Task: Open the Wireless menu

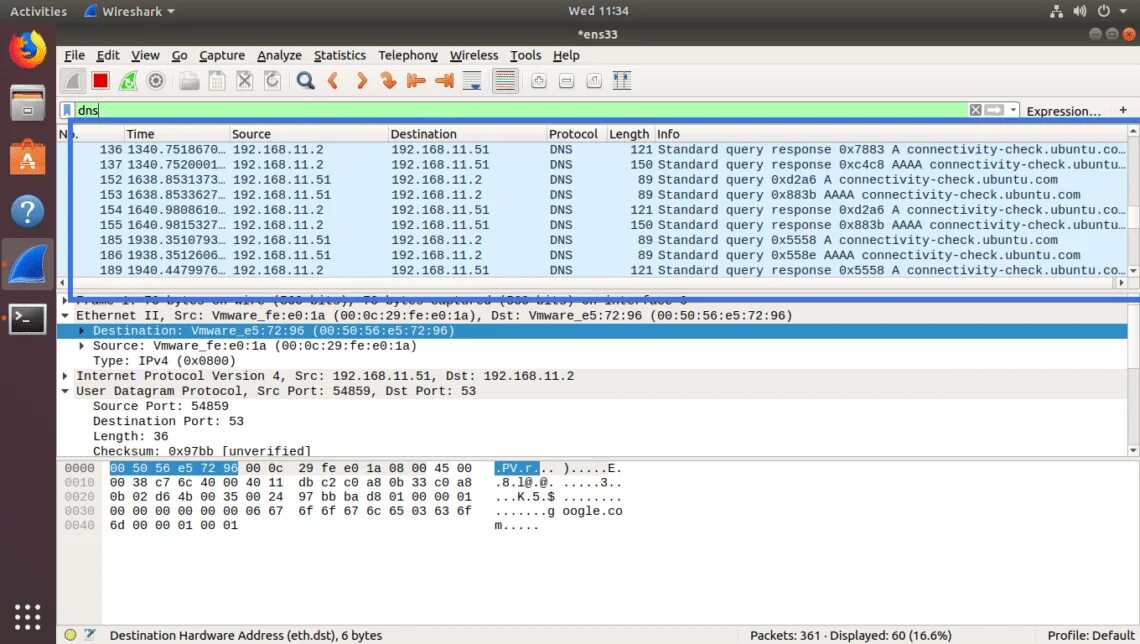Action: tap(474, 55)
